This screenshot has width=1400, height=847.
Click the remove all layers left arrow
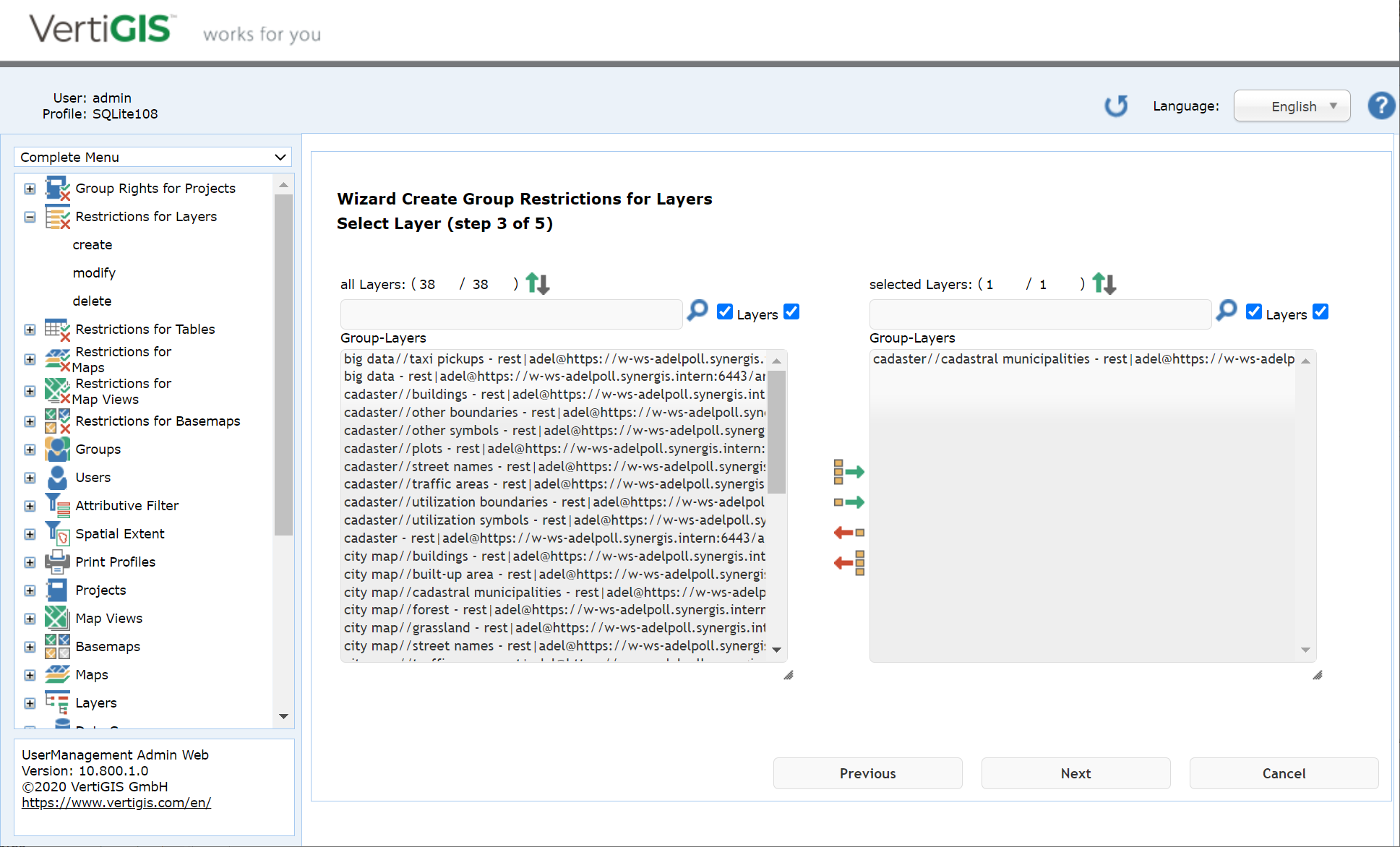[849, 562]
